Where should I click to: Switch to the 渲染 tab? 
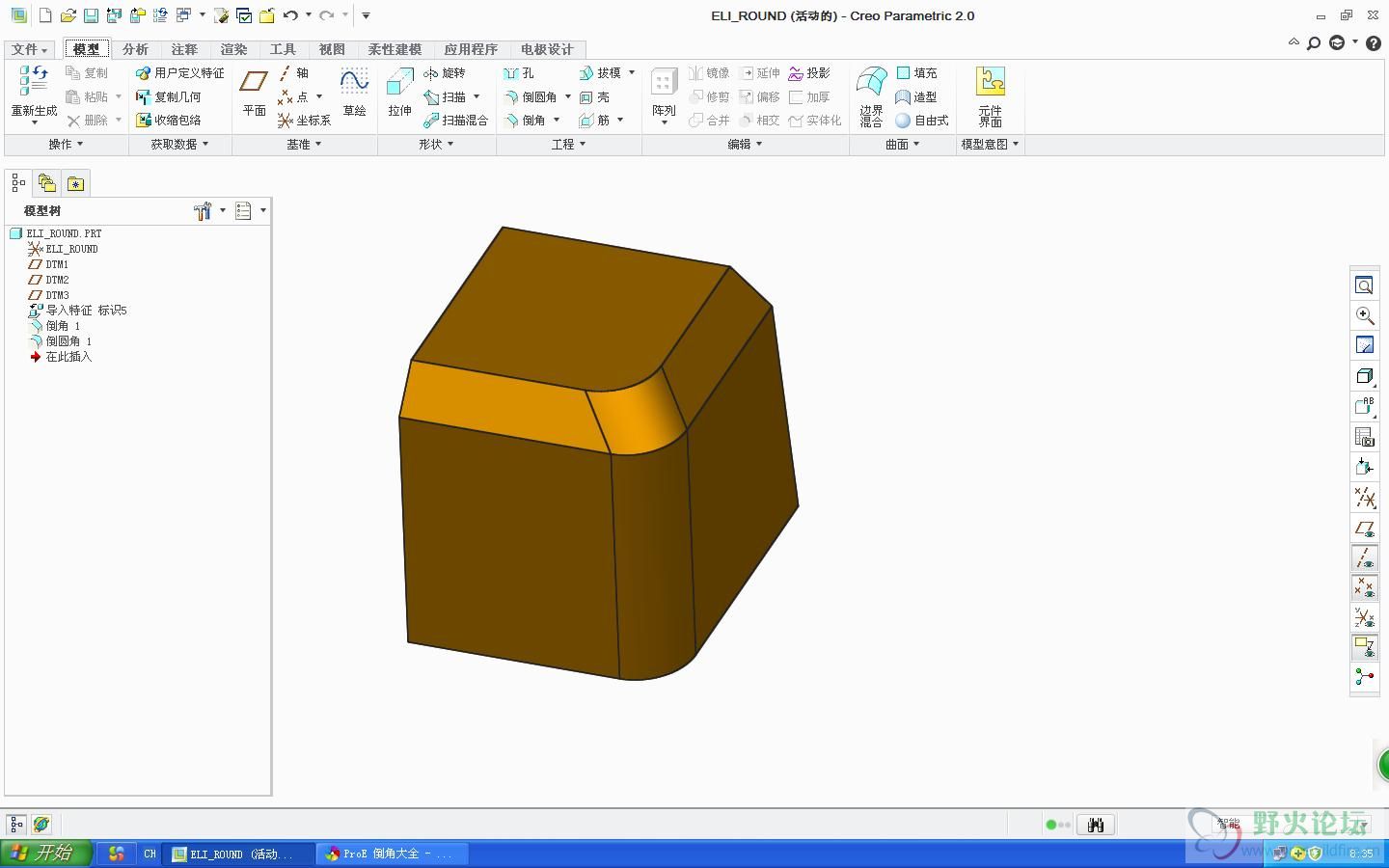pos(233,49)
